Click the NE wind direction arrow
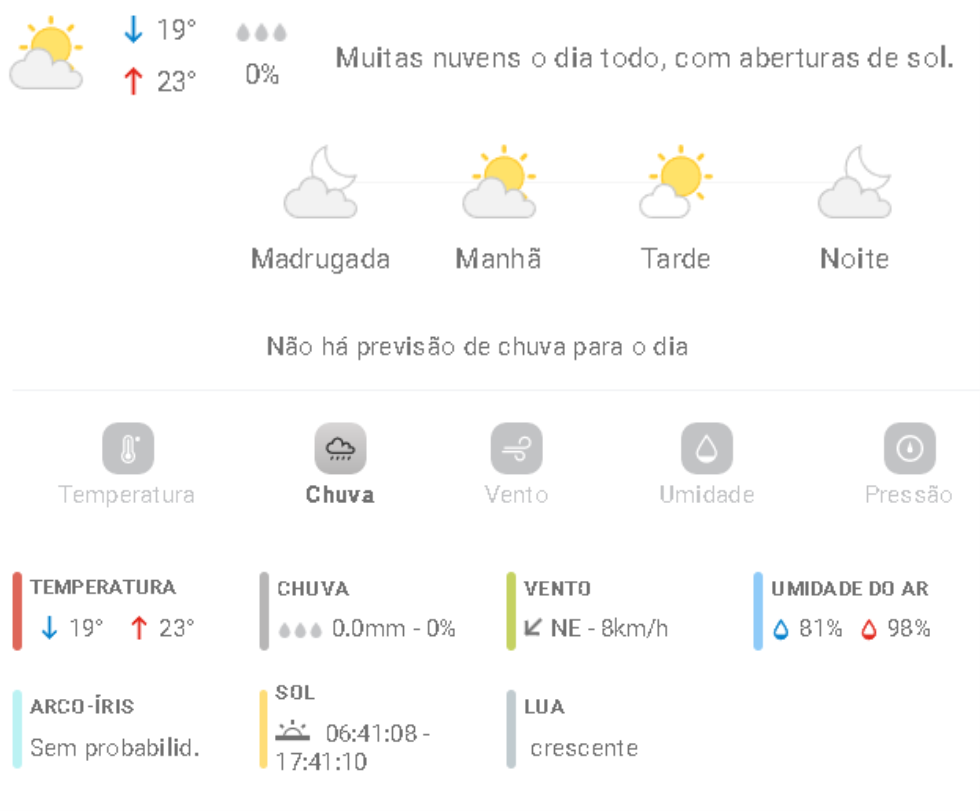980x811 pixels. tap(532, 627)
